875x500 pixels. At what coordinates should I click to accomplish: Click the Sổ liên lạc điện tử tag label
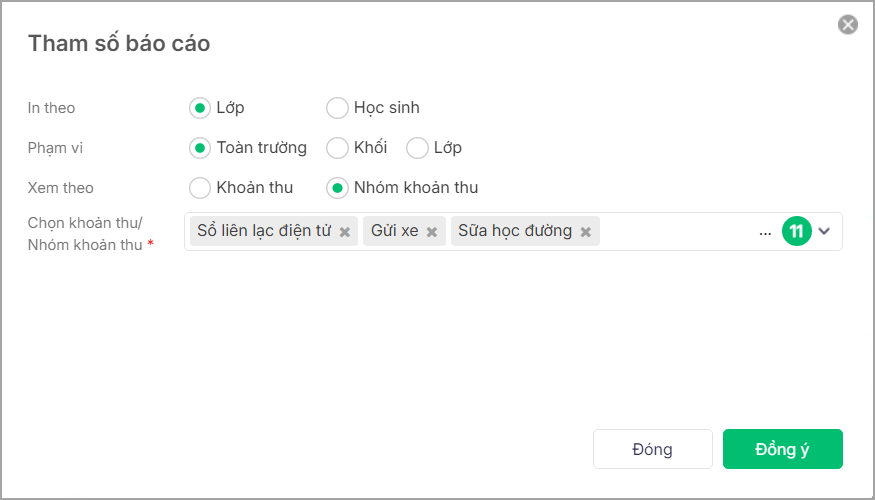pyautogui.click(x=263, y=231)
